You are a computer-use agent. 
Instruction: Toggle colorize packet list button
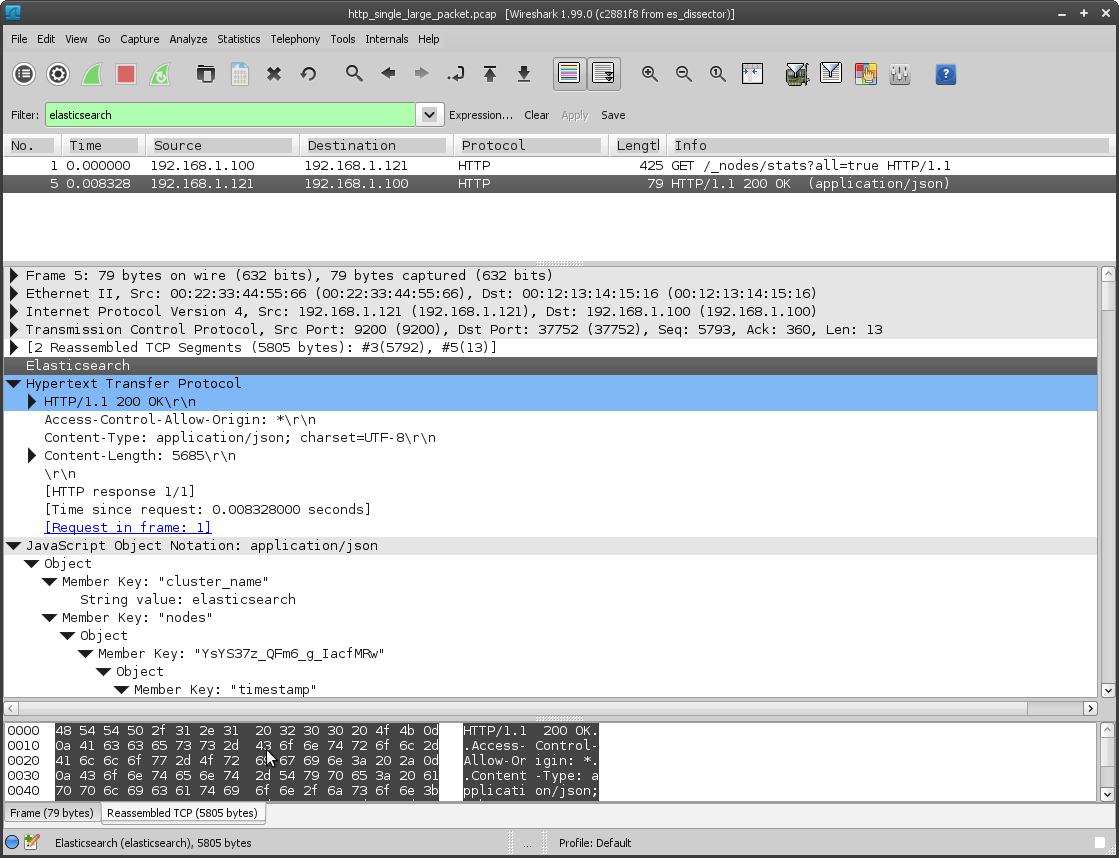point(569,74)
